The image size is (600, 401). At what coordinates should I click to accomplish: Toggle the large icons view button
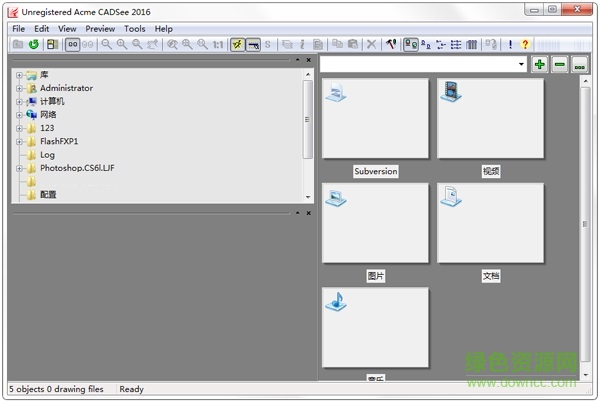coord(411,45)
